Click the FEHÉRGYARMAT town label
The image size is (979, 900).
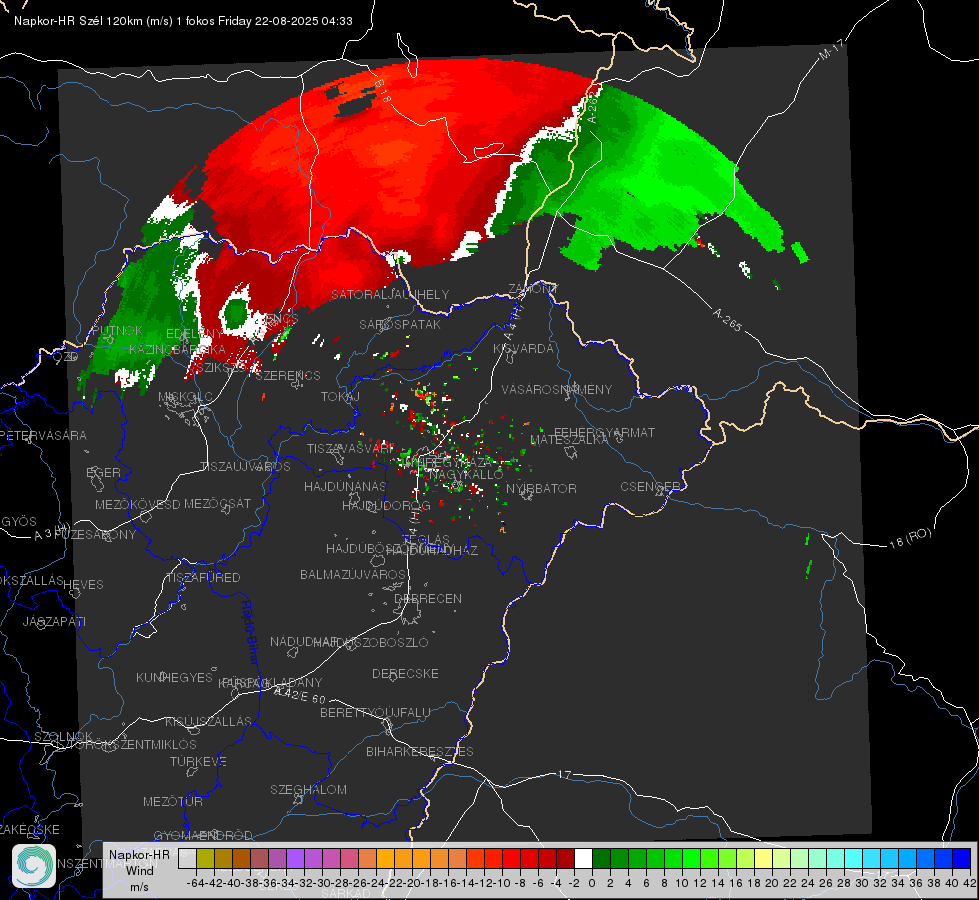(x=604, y=432)
